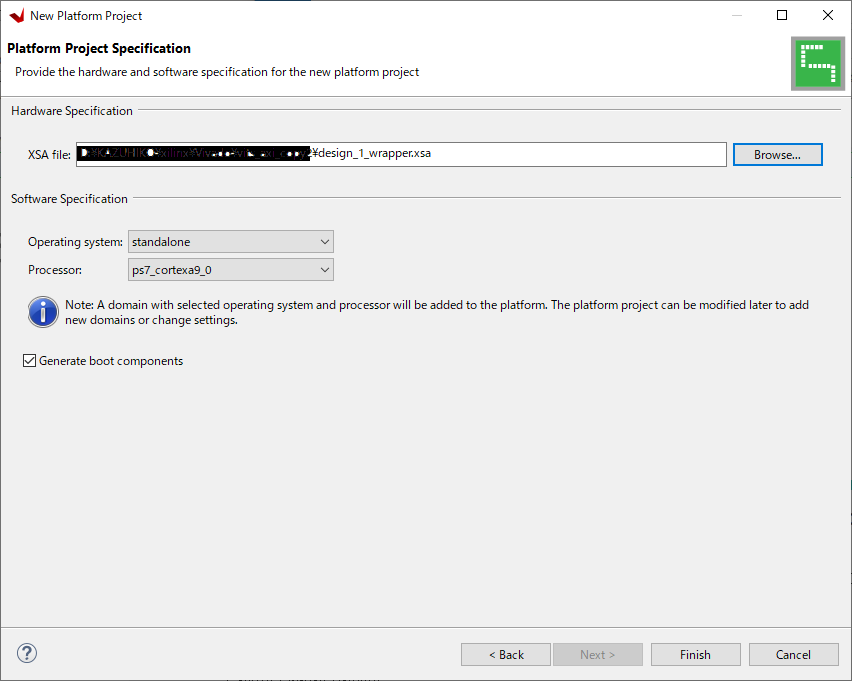Click the 'XSA file:' label

pos(49,155)
